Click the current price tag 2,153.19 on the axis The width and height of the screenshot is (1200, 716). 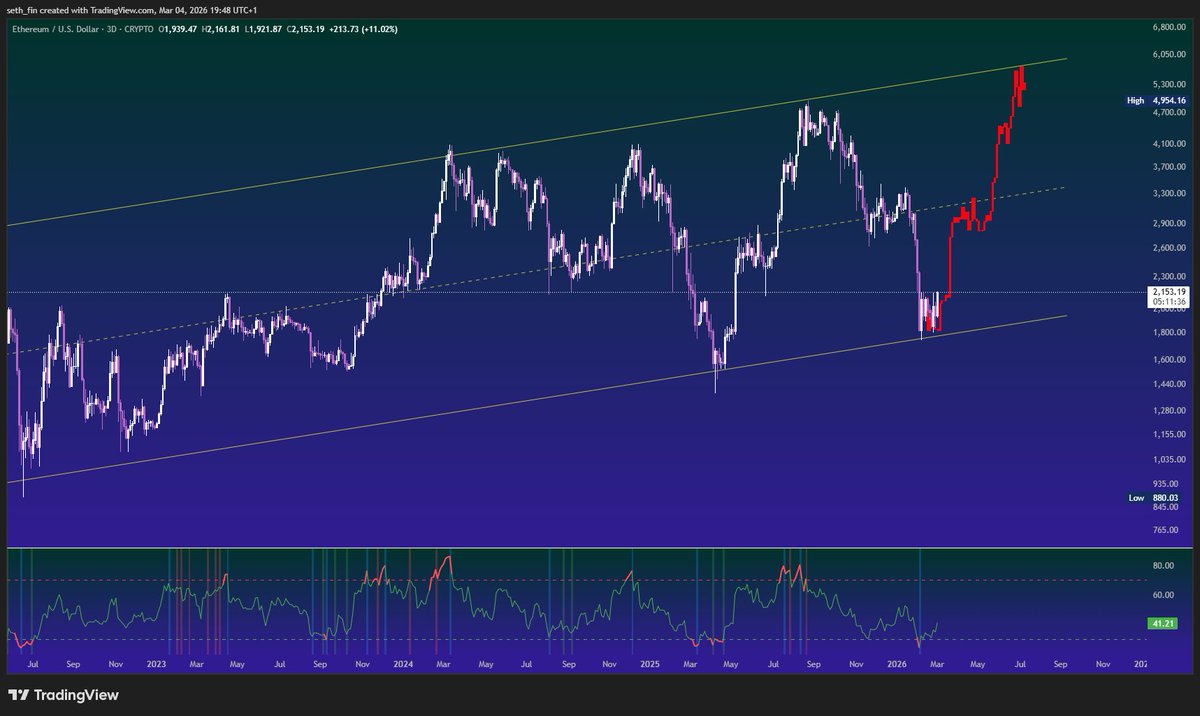1168,291
